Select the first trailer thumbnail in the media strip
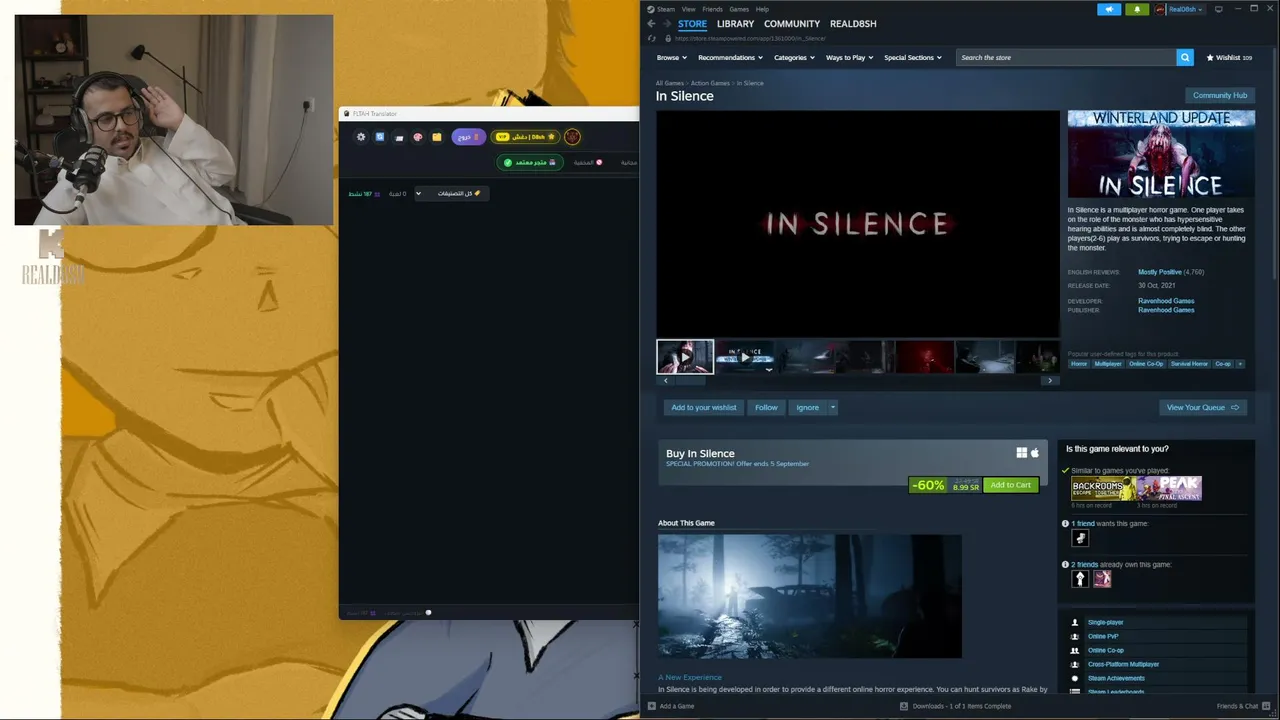The image size is (1280, 720). [x=685, y=357]
